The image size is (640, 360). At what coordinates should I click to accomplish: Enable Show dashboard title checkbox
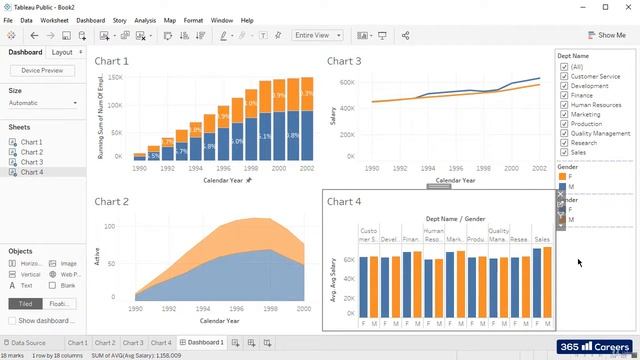(12, 321)
